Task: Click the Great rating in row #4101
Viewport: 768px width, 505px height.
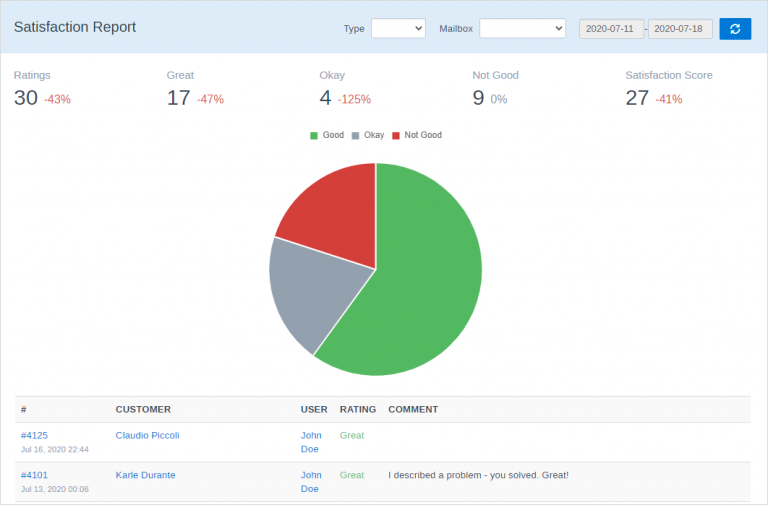Action: [x=352, y=475]
